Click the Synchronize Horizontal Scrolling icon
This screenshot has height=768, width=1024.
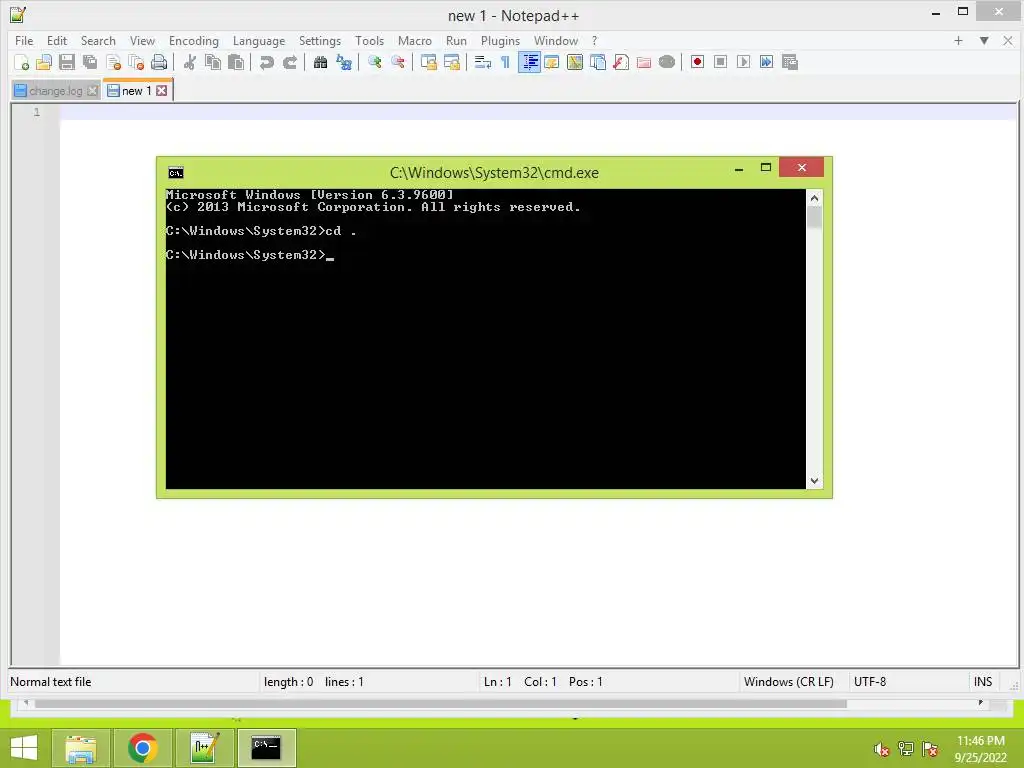pos(452,62)
